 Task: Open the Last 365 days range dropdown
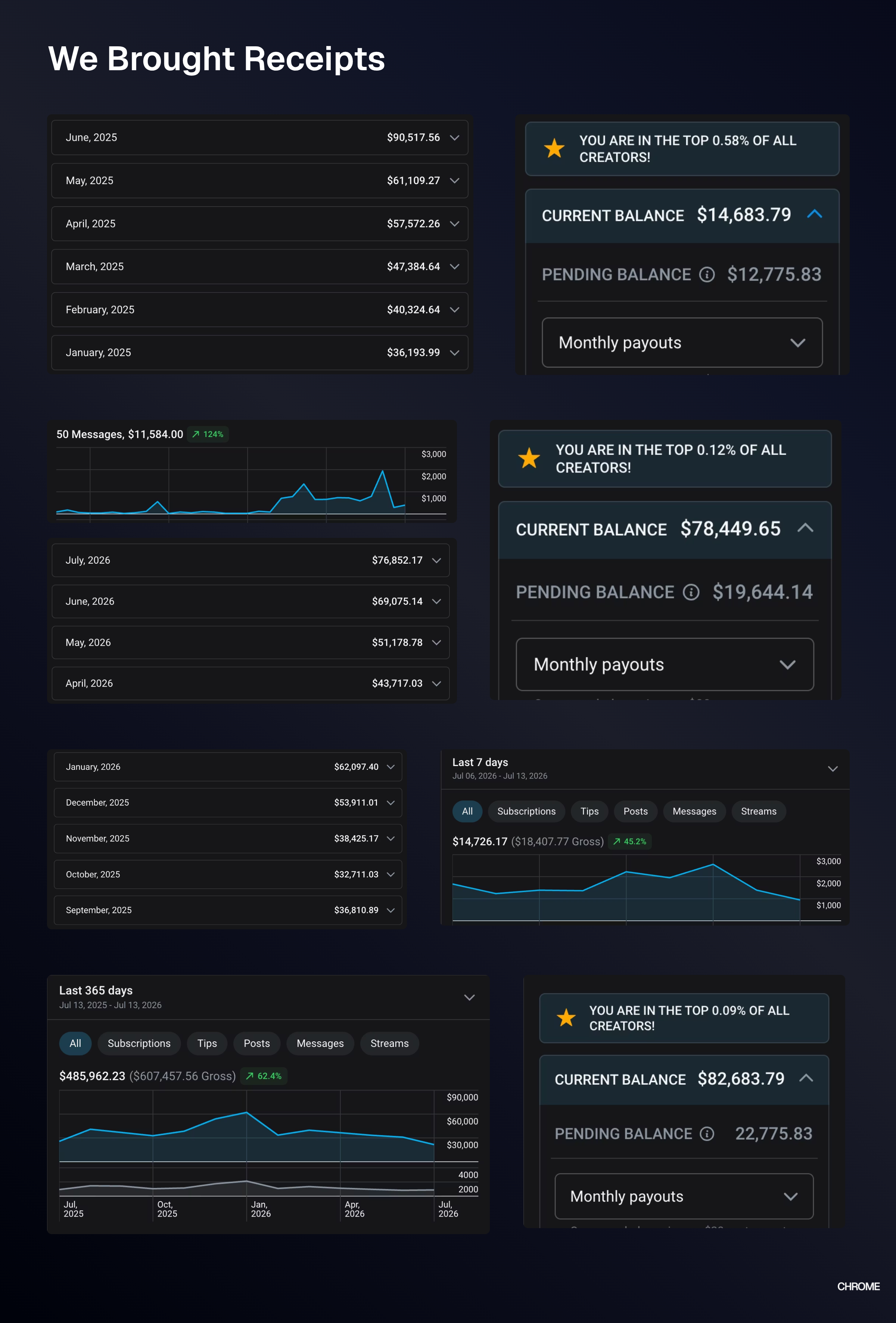469,997
